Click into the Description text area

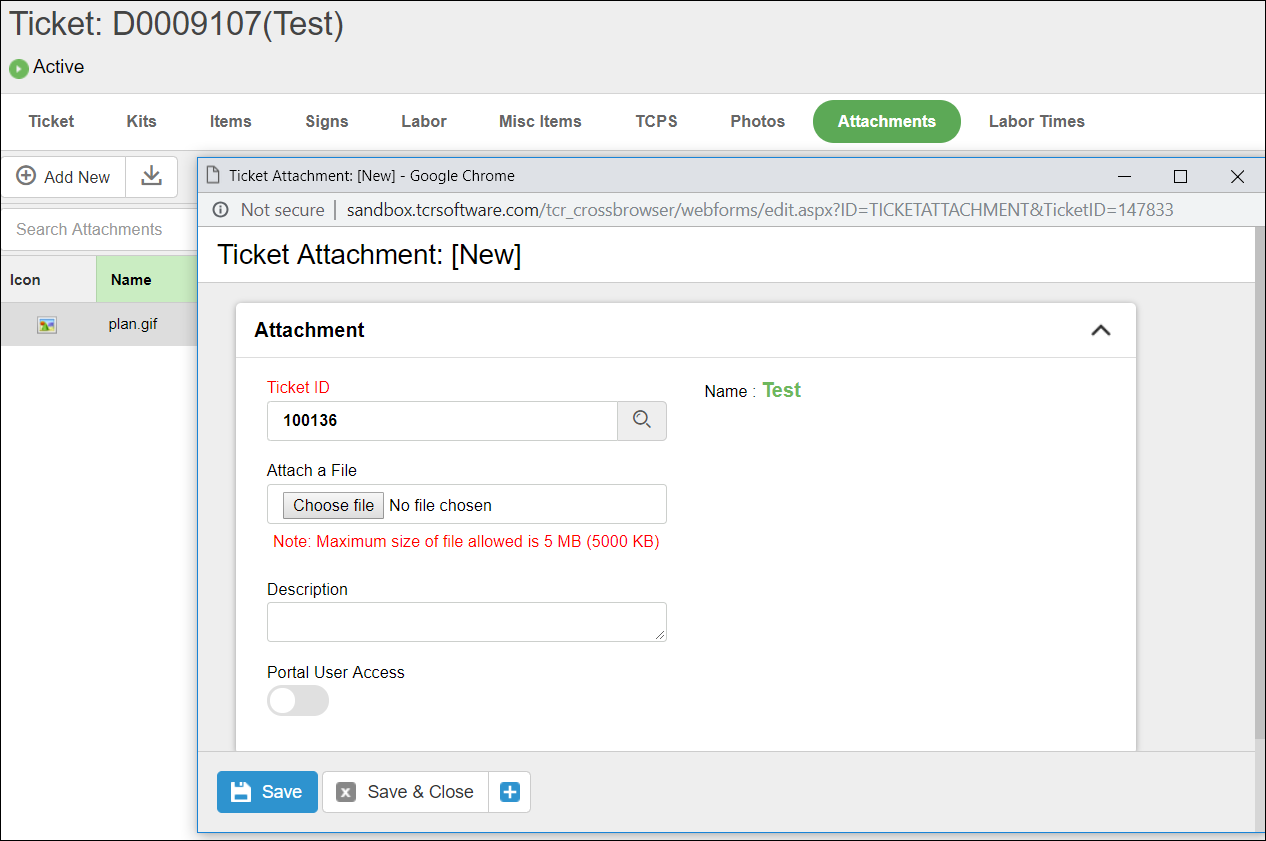466,621
